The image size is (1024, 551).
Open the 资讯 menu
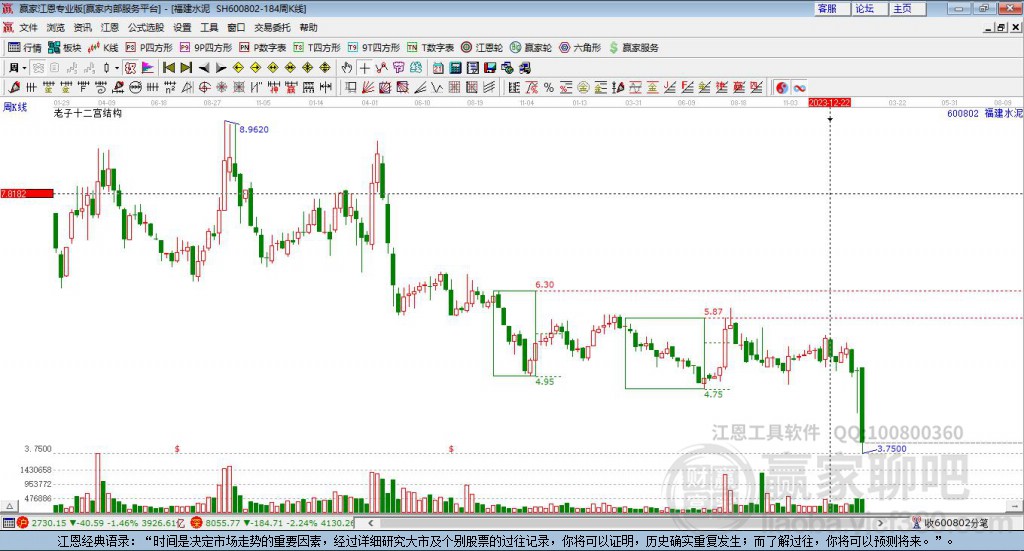point(82,27)
